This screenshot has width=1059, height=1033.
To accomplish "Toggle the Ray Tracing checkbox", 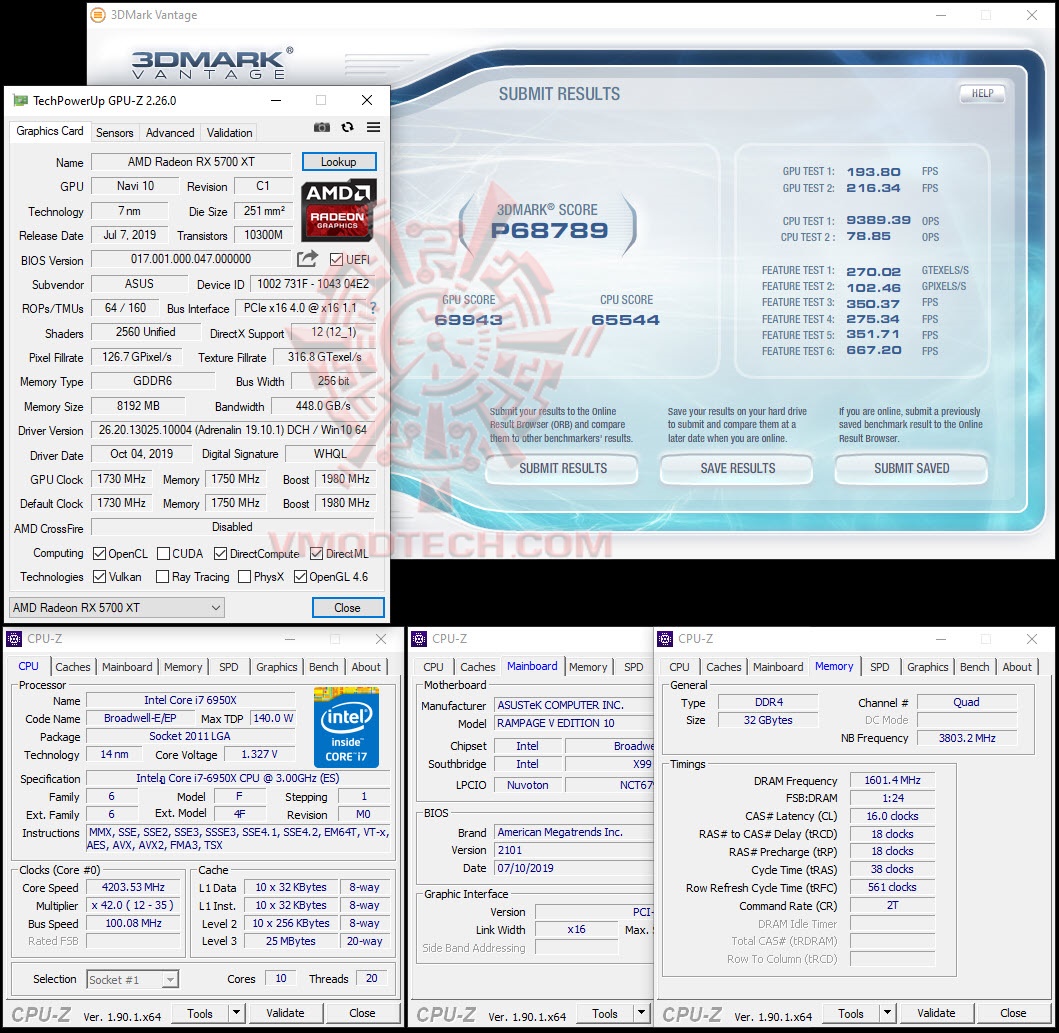I will 162,577.
